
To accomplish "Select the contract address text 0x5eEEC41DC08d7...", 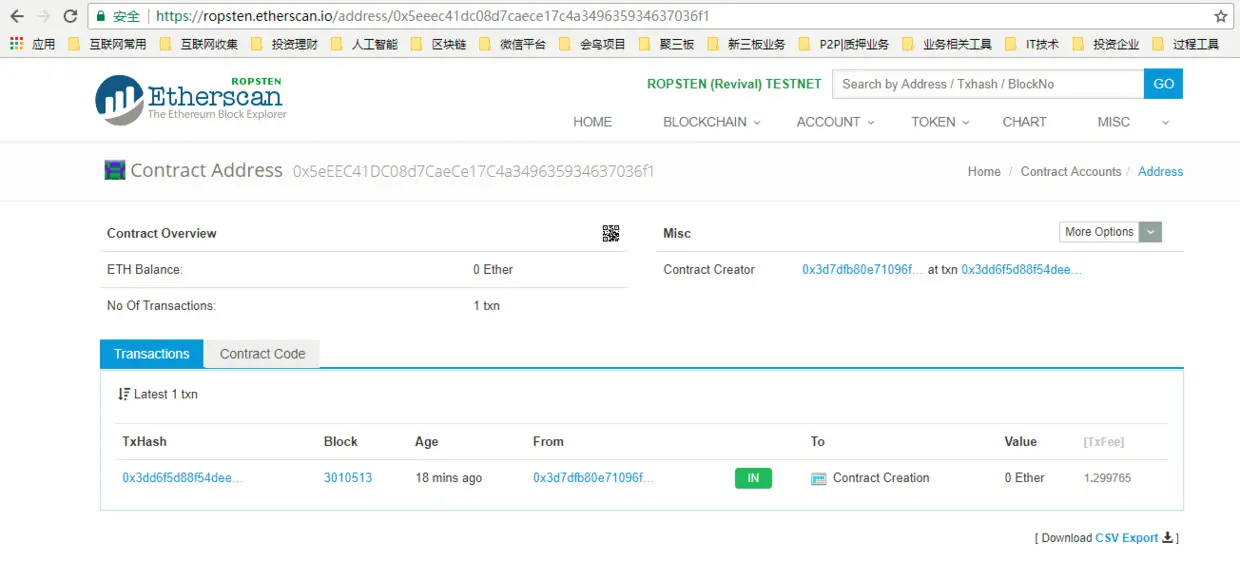I will pyautogui.click(x=473, y=172).
